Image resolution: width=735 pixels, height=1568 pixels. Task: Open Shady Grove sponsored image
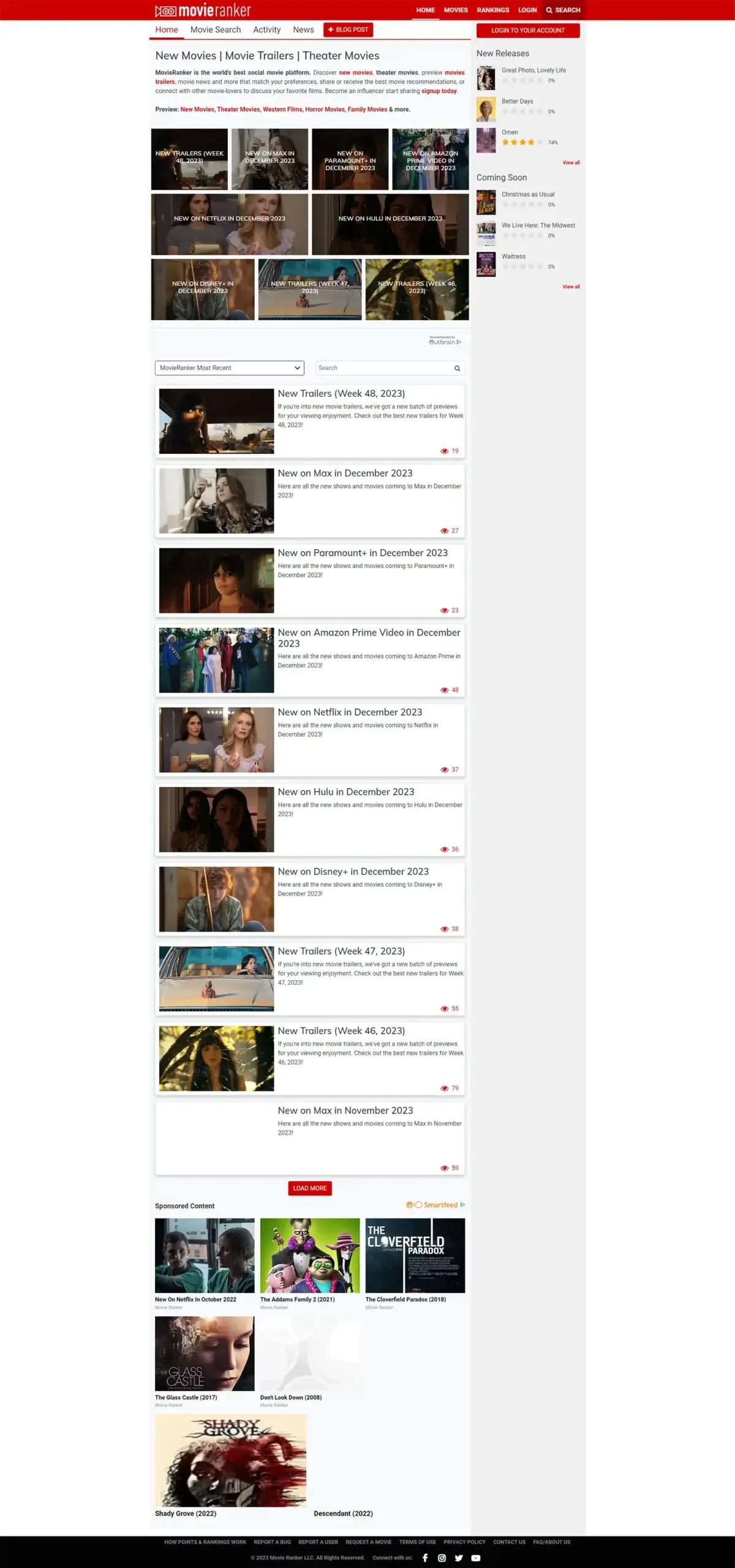(x=230, y=1460)
